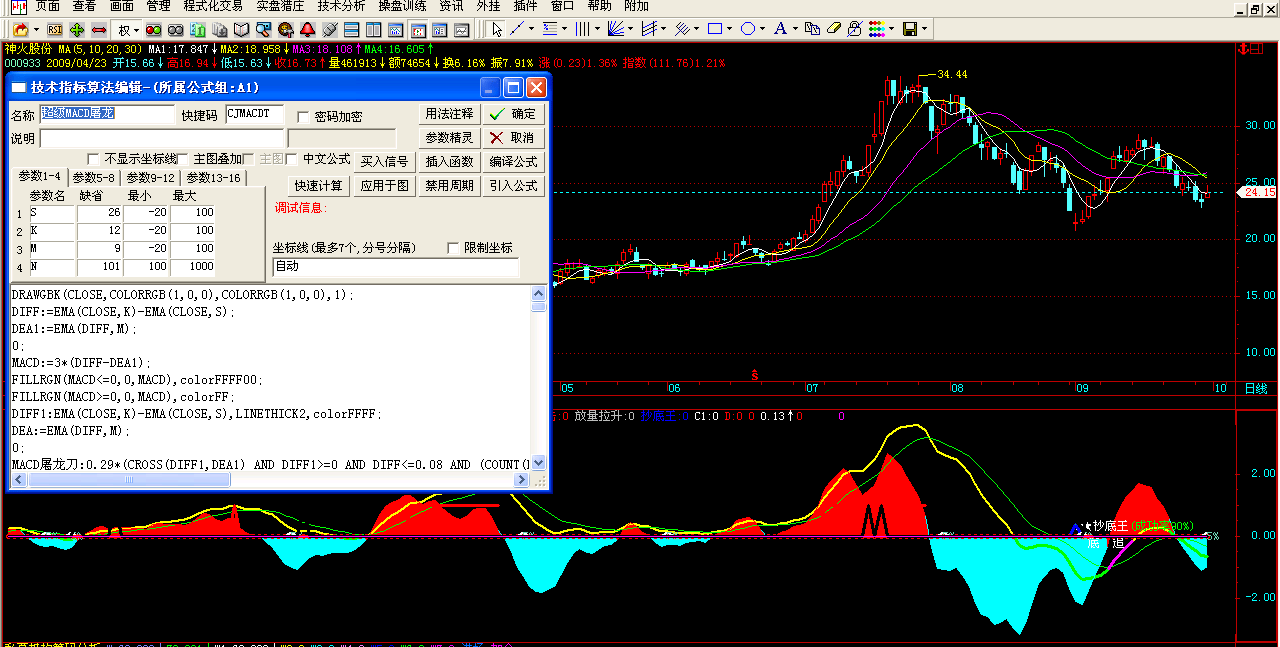This screenshot has height=647, width=1280.
Task: Expand the floppy disk save dropdown arrow
Action: pos(926,29)
